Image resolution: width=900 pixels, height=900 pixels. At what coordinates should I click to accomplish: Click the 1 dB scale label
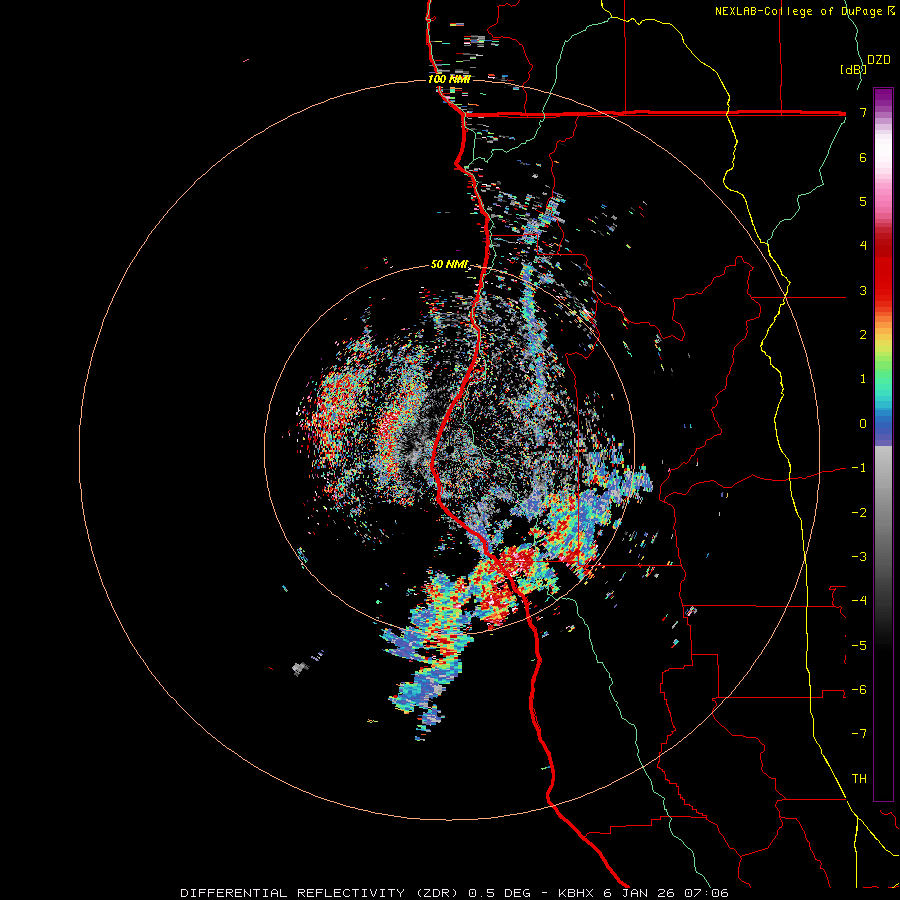coord(863,379)
